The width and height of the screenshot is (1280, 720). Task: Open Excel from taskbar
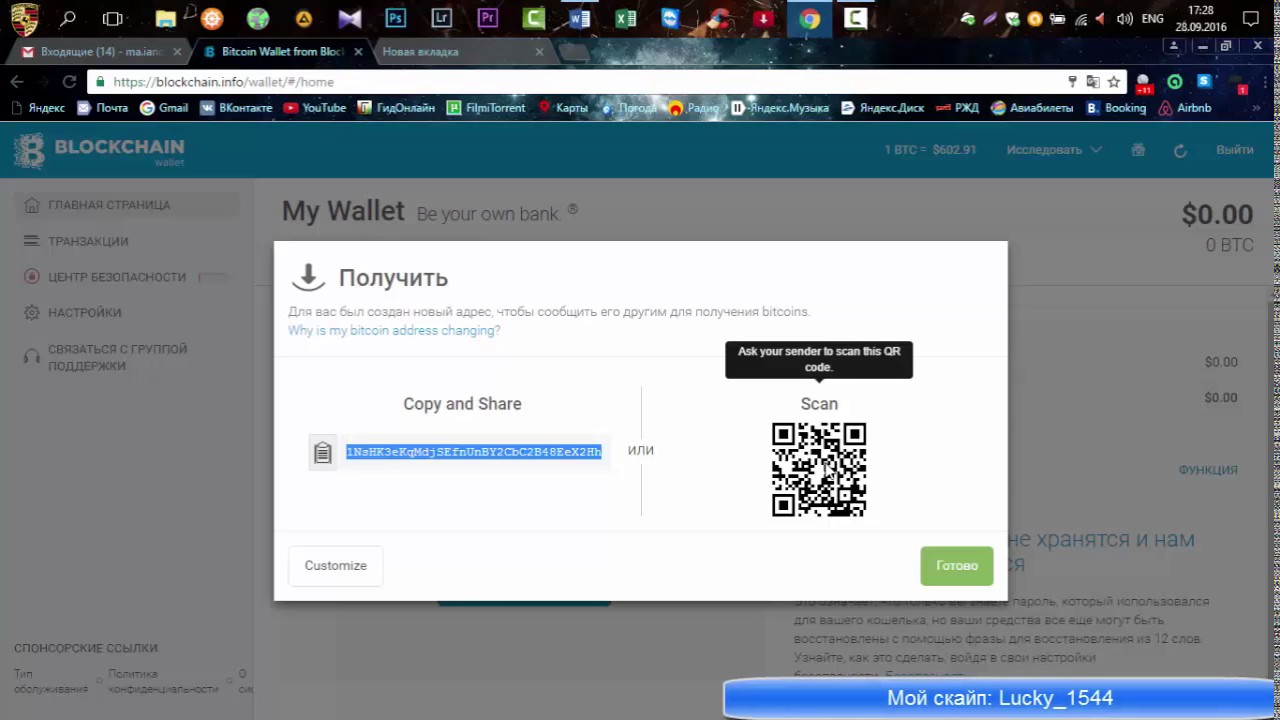click(625, 18)
